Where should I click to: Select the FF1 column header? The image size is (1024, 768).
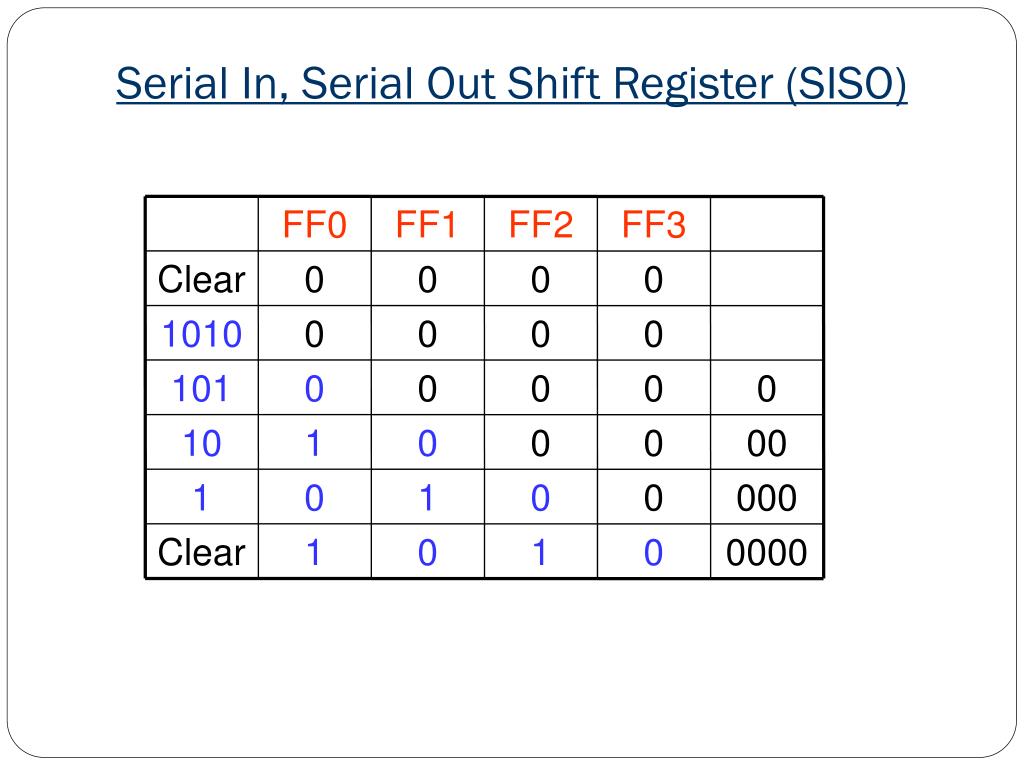coord(427,225)
